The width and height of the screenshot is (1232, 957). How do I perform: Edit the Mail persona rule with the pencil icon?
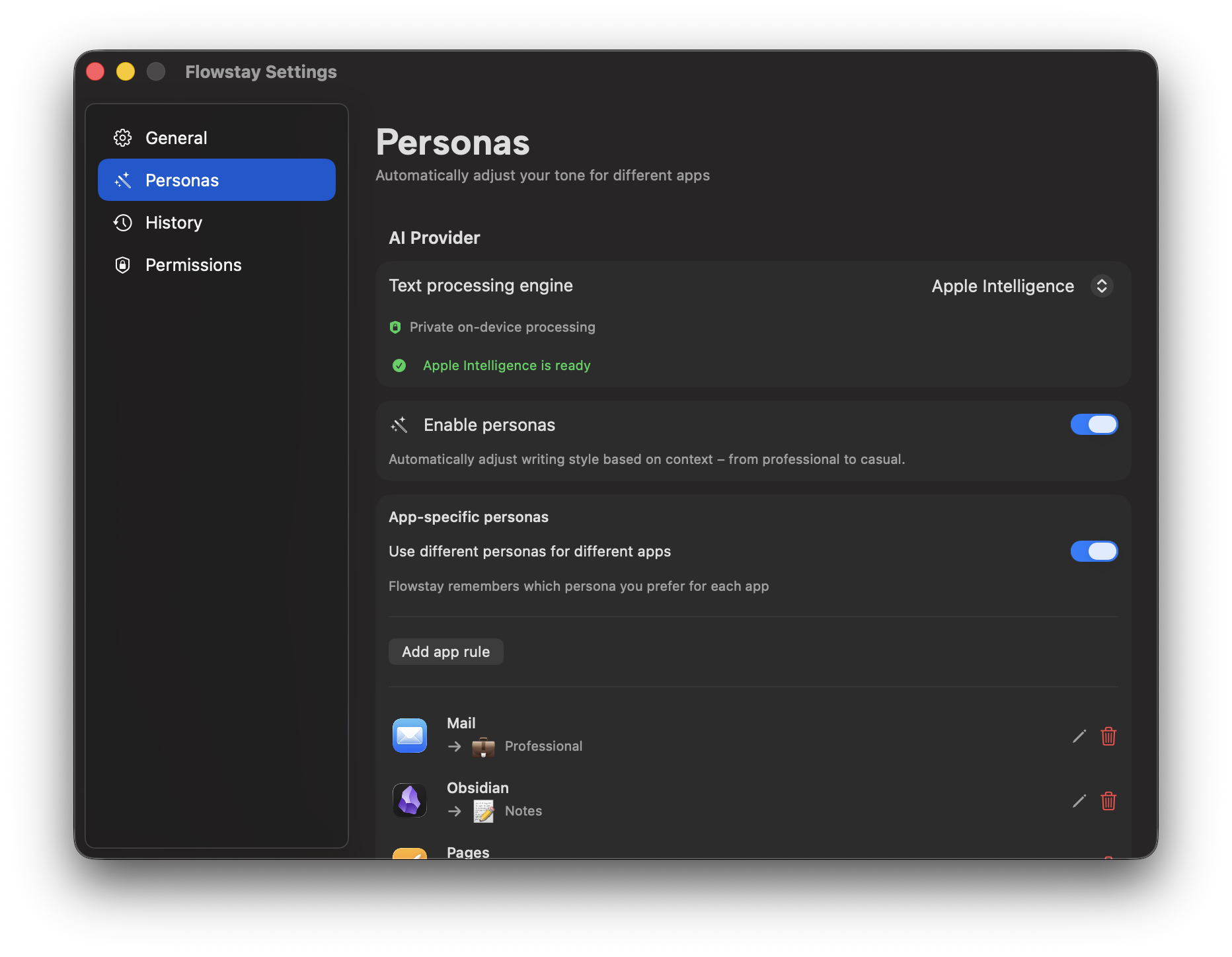tap(1079, 736)
